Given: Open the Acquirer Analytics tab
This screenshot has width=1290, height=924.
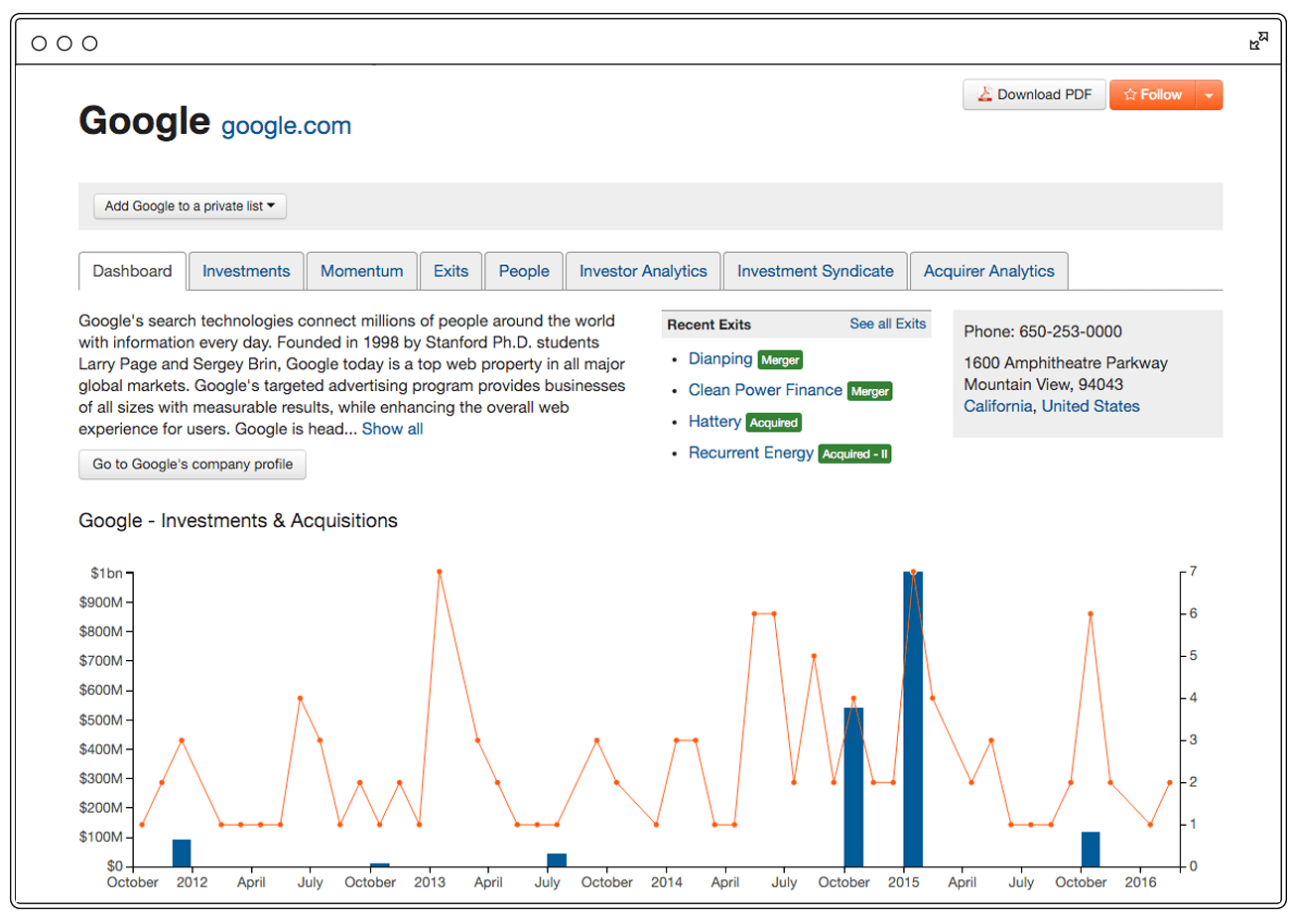Looking at the screenshot, I should pos(988,271).
